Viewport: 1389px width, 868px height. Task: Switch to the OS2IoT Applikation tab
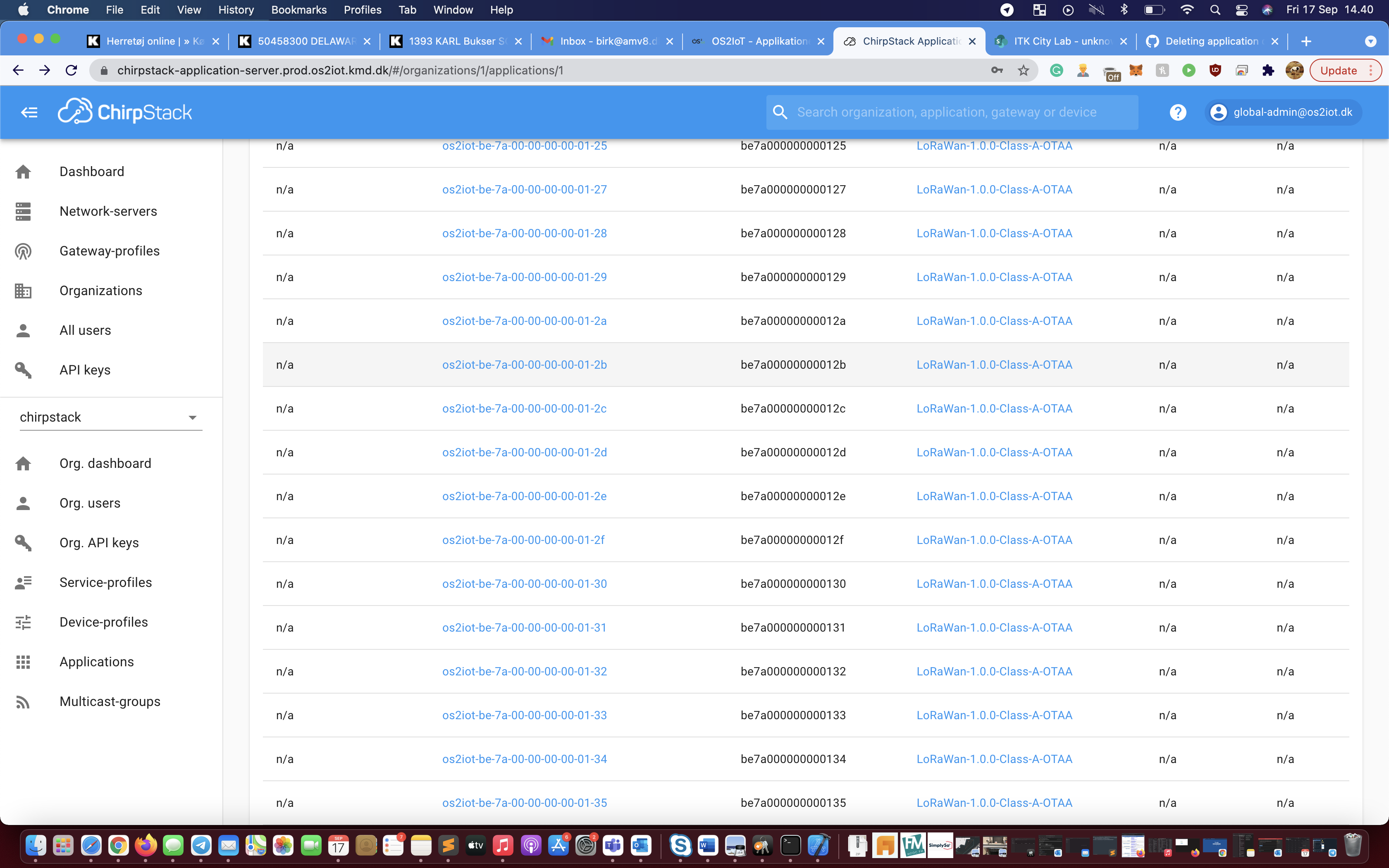758,41
